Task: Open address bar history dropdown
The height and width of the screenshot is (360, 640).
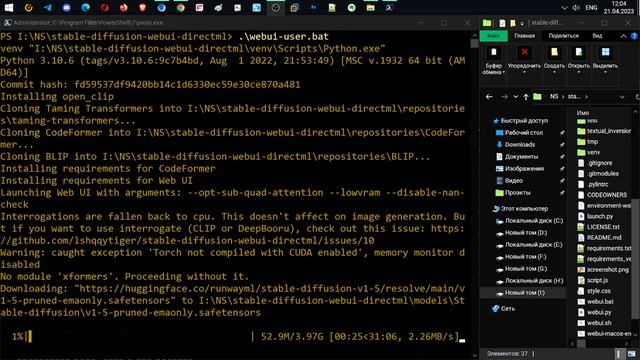Action: (x=622, y=97)
